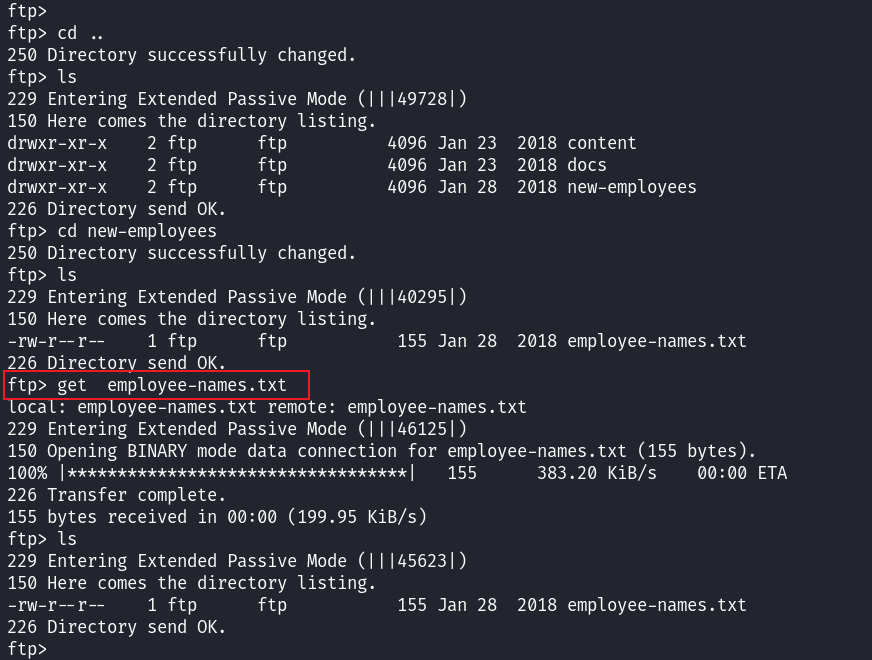The image size is (872, 660).
Task: Click the "250 Directory successfully changed." line under cd ..
Action: (181, 55)
